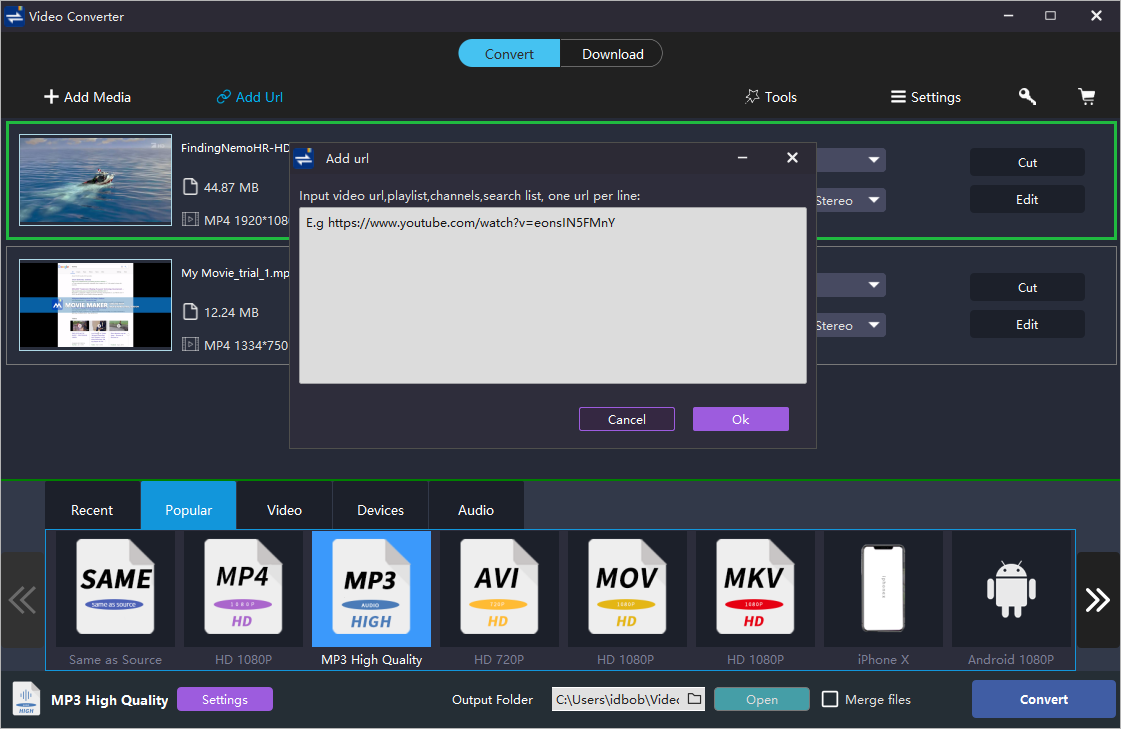Click Edit for FindingNemo video

tap(1027, 199)
